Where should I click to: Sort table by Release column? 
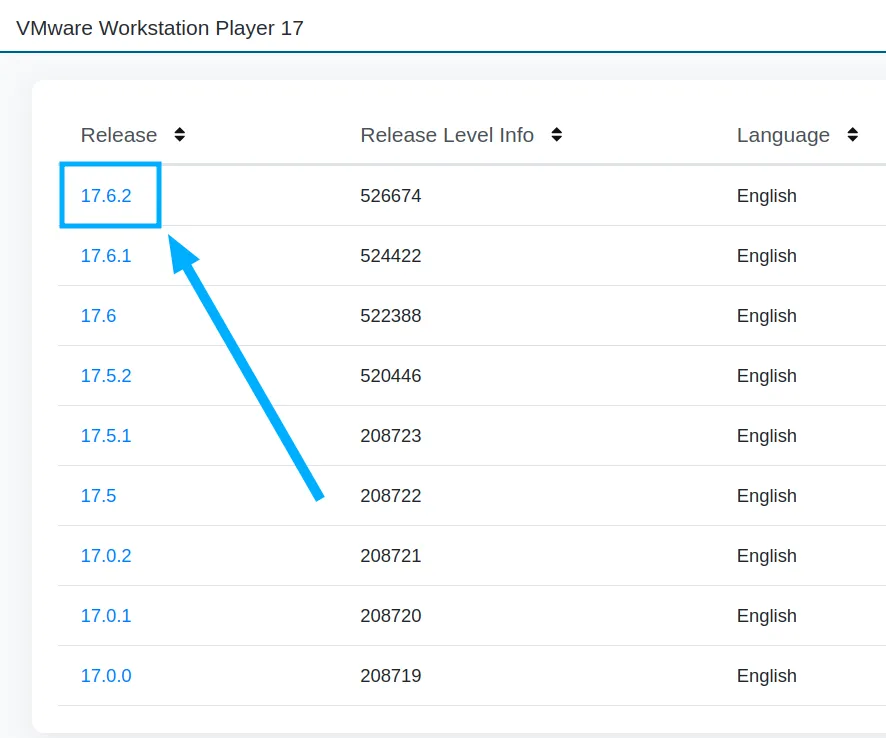180,134
